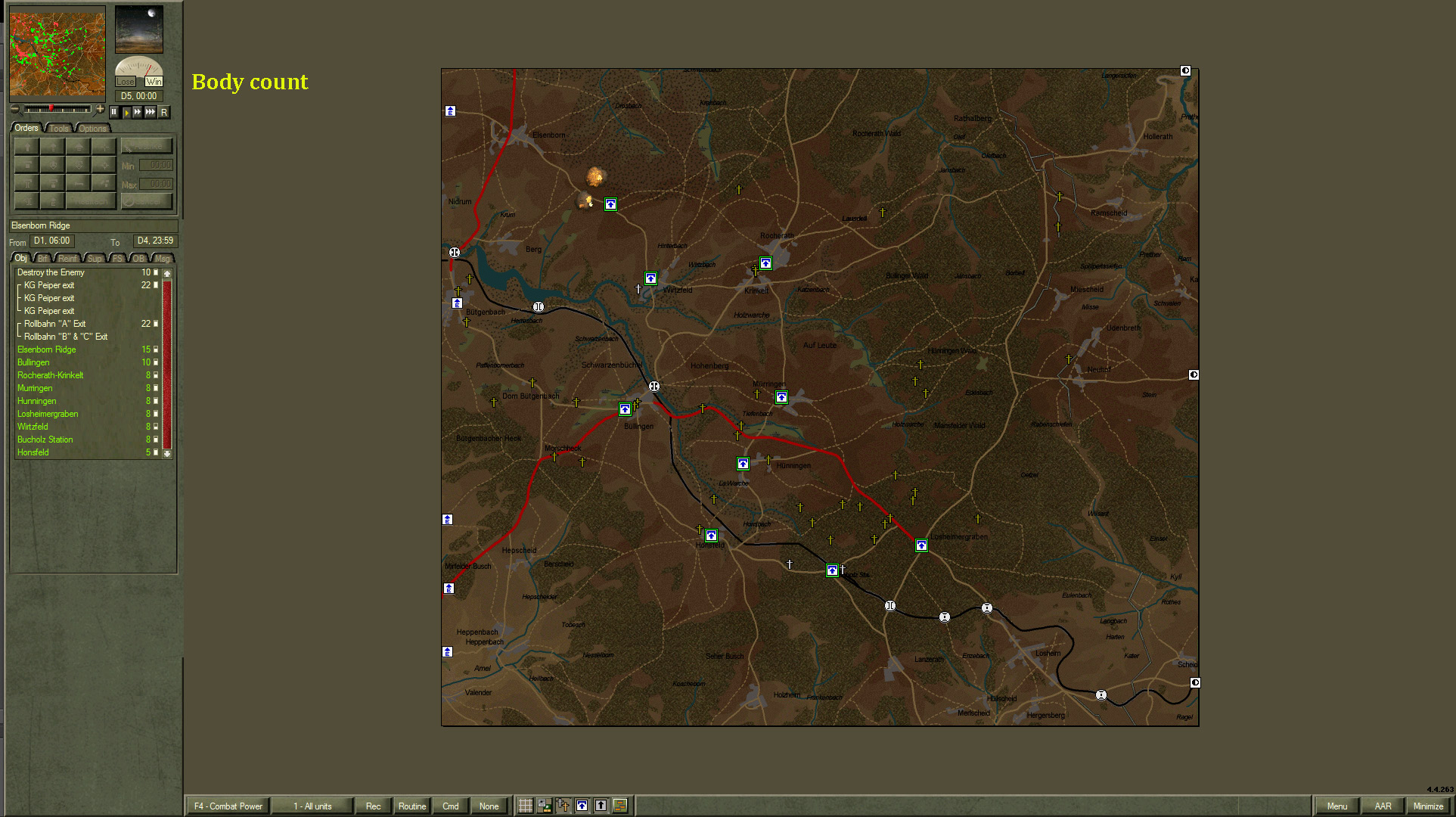Toggle the Rec filter button
The image size is (1456, 817).
pos(374,806)
